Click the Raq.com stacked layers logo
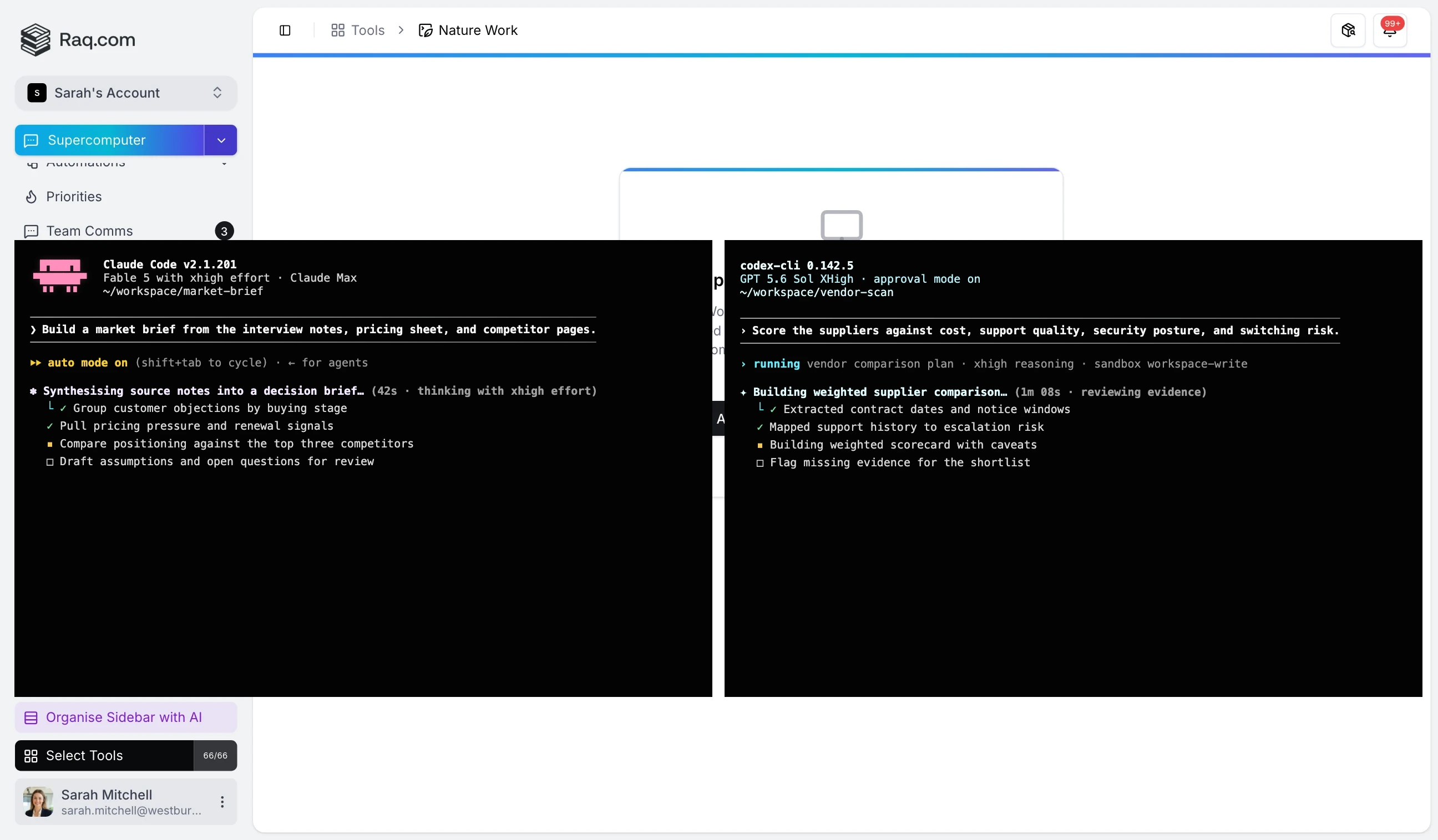This screenshot has height=840, width=1438. [x=36, y=39]
